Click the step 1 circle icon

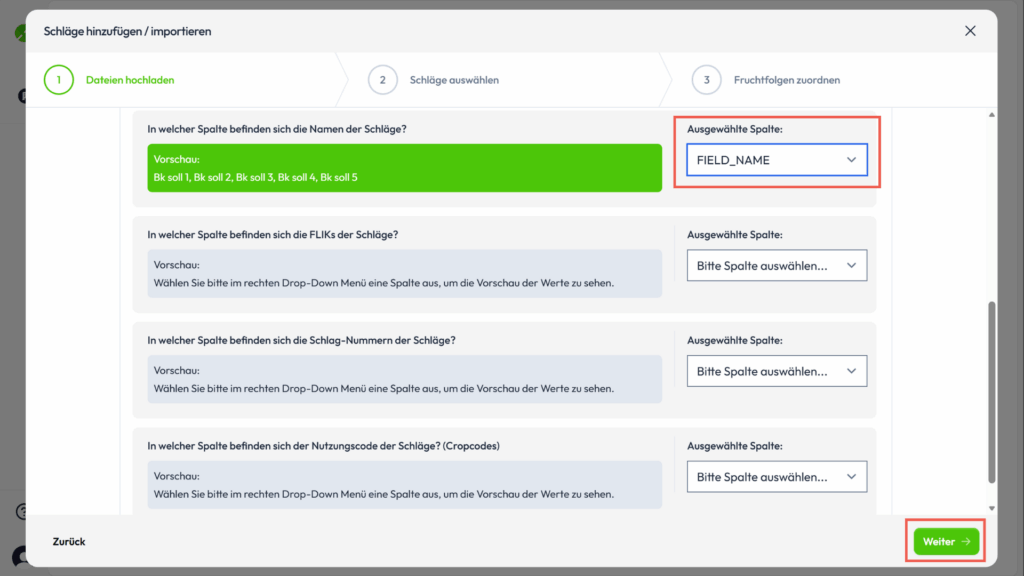(x=59, y=80)
